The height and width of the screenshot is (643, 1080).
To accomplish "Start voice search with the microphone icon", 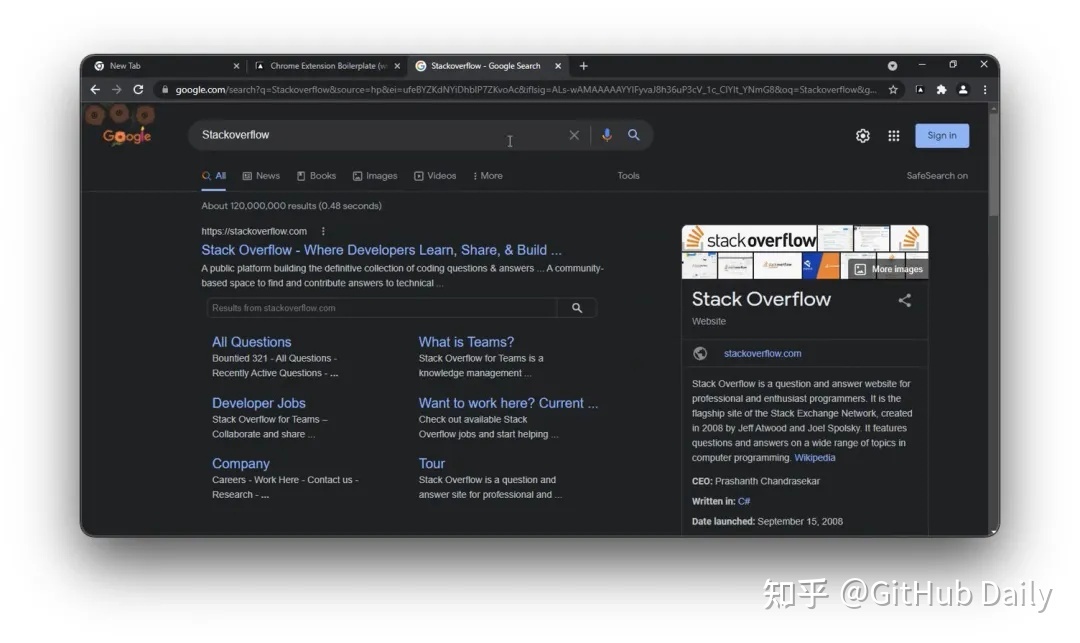I will [x=607, y=135].
